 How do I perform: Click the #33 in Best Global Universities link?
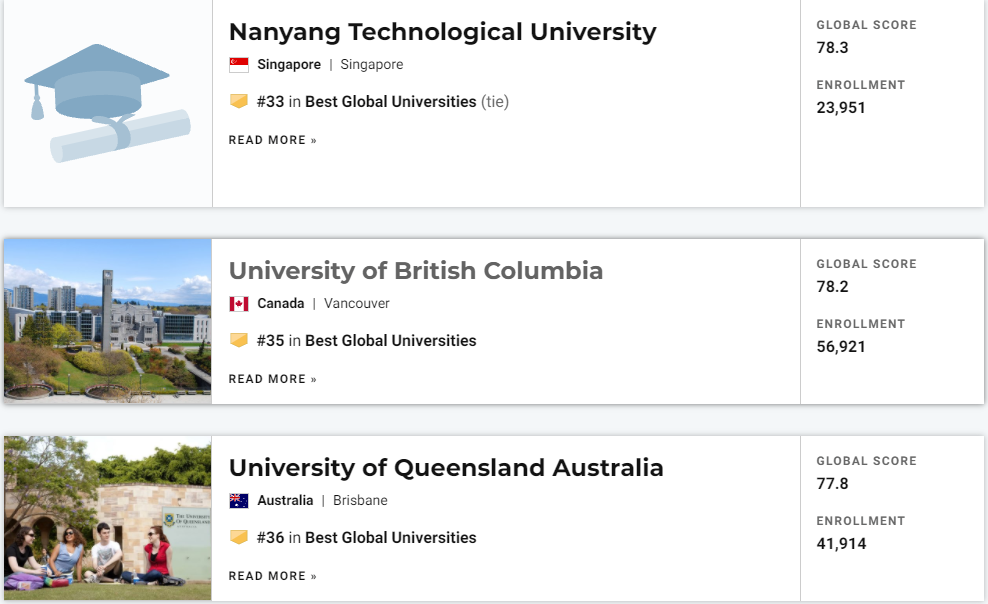coord(366,101)
